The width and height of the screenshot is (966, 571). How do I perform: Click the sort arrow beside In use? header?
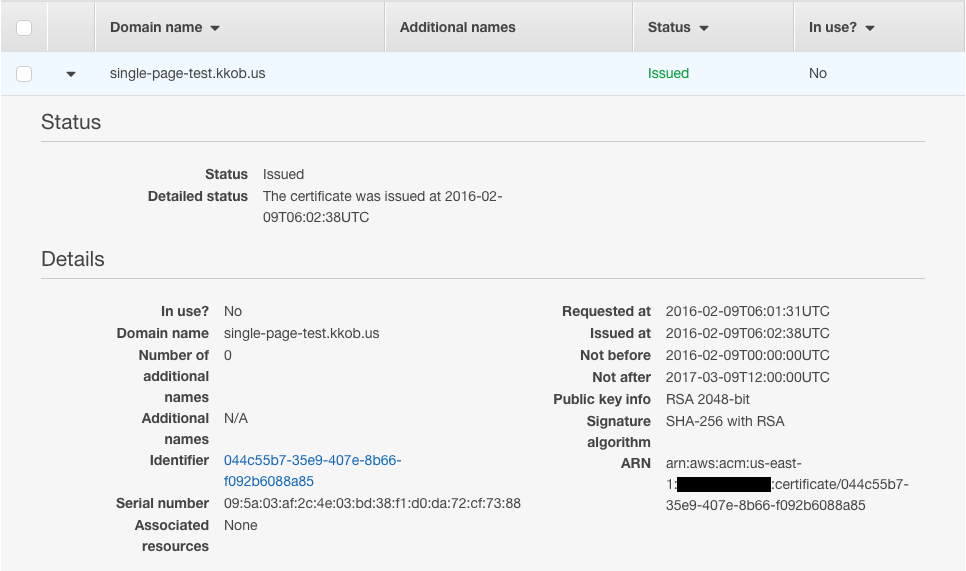[x=870, y=28]
